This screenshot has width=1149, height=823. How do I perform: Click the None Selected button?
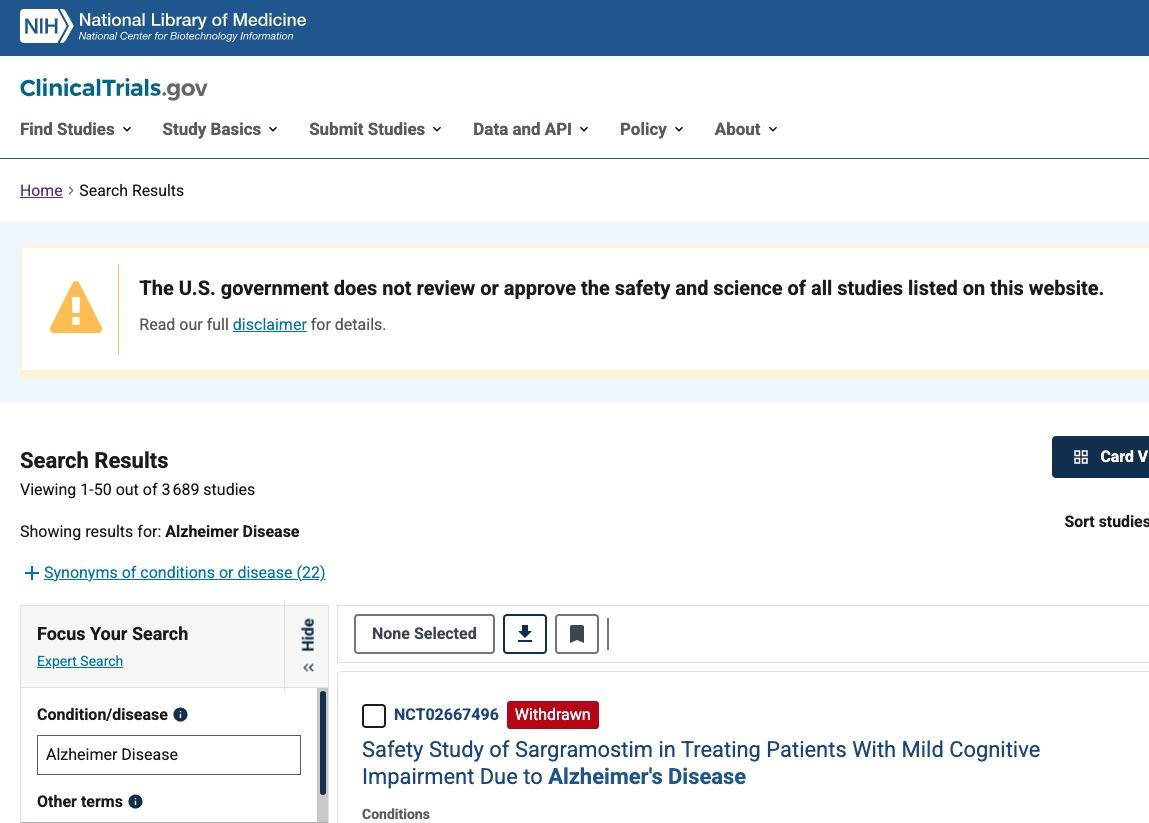click(x=424, y=634)
